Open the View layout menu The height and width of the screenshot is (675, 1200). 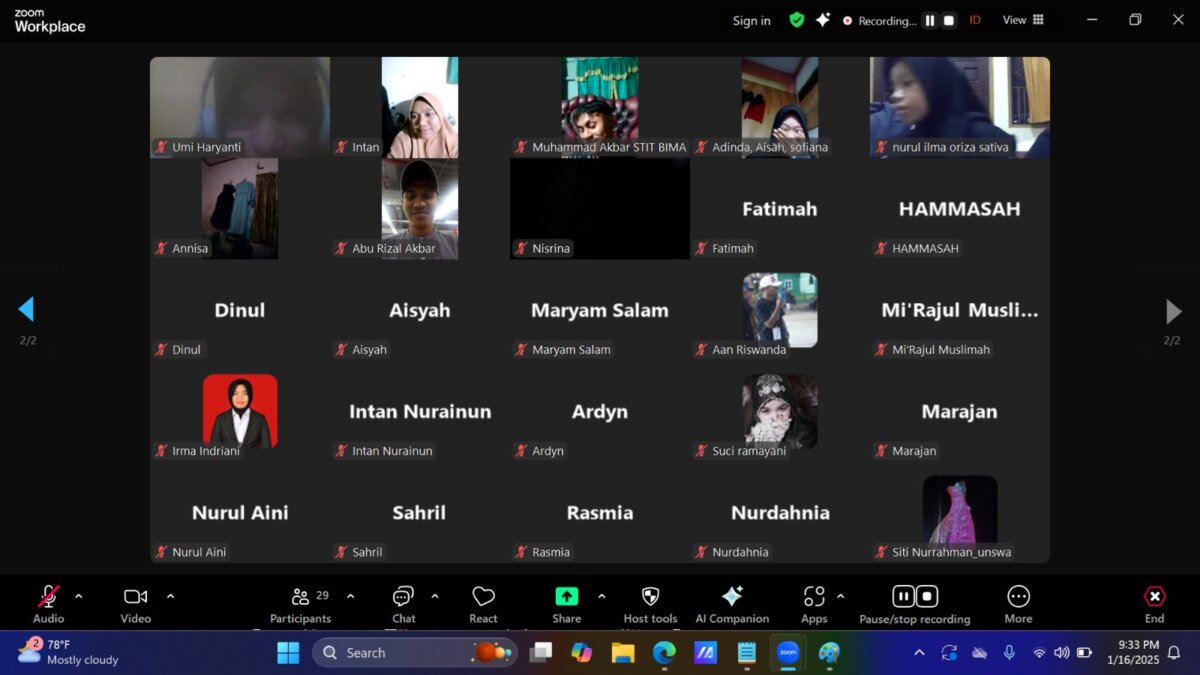[x=1023, y=20]
